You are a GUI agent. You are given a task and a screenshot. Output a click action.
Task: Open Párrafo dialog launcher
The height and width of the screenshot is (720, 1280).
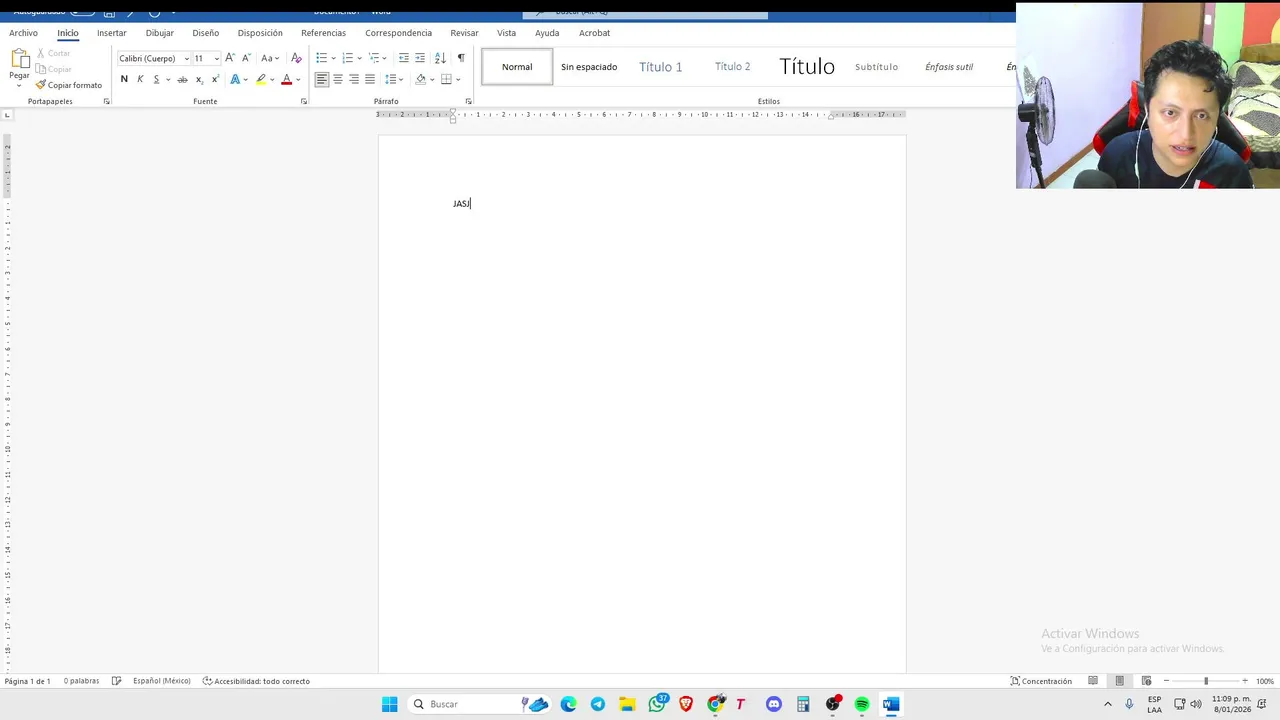(x=468, y=101)
